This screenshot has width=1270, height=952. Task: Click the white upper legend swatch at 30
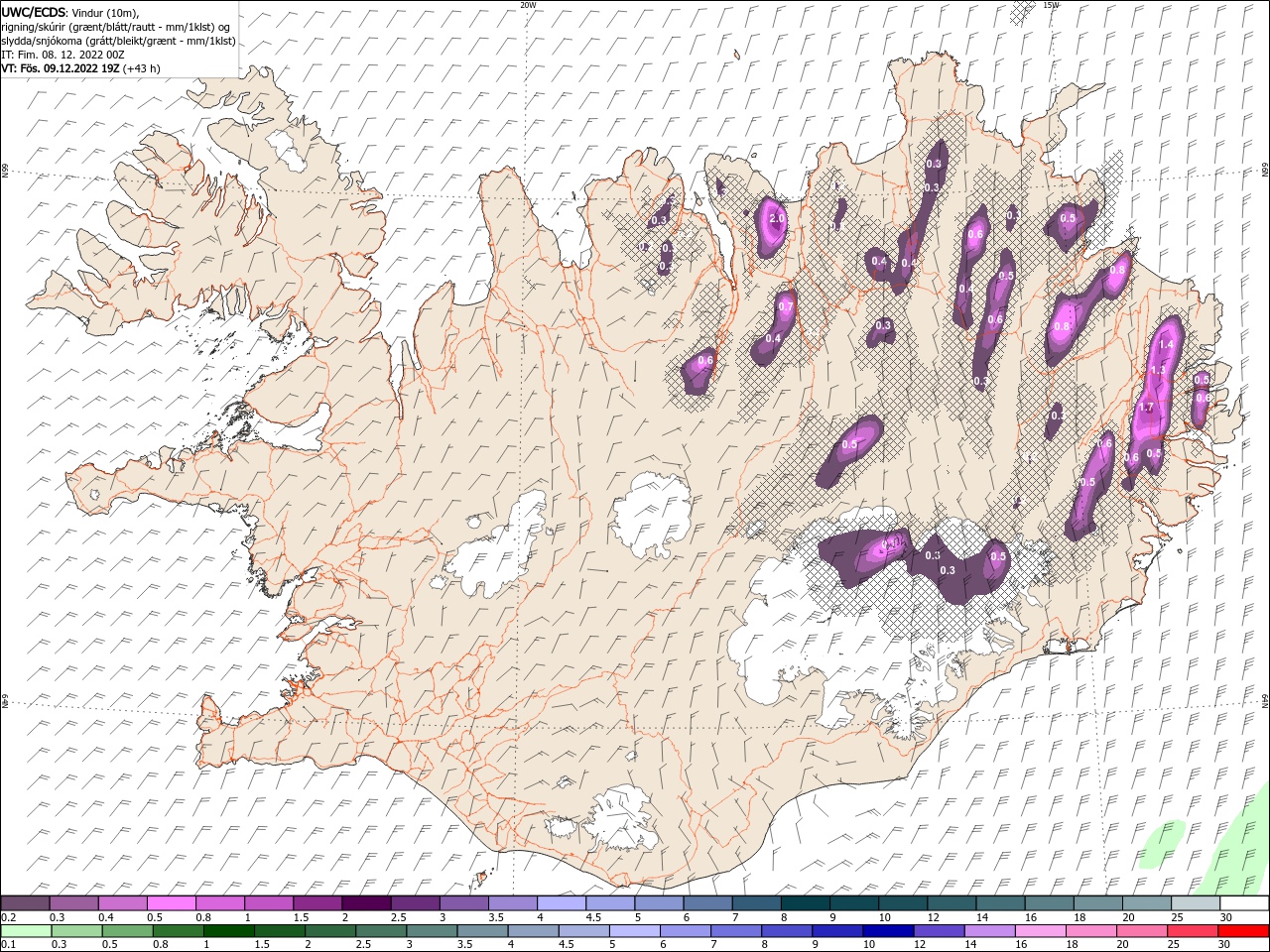[1244, 903]
